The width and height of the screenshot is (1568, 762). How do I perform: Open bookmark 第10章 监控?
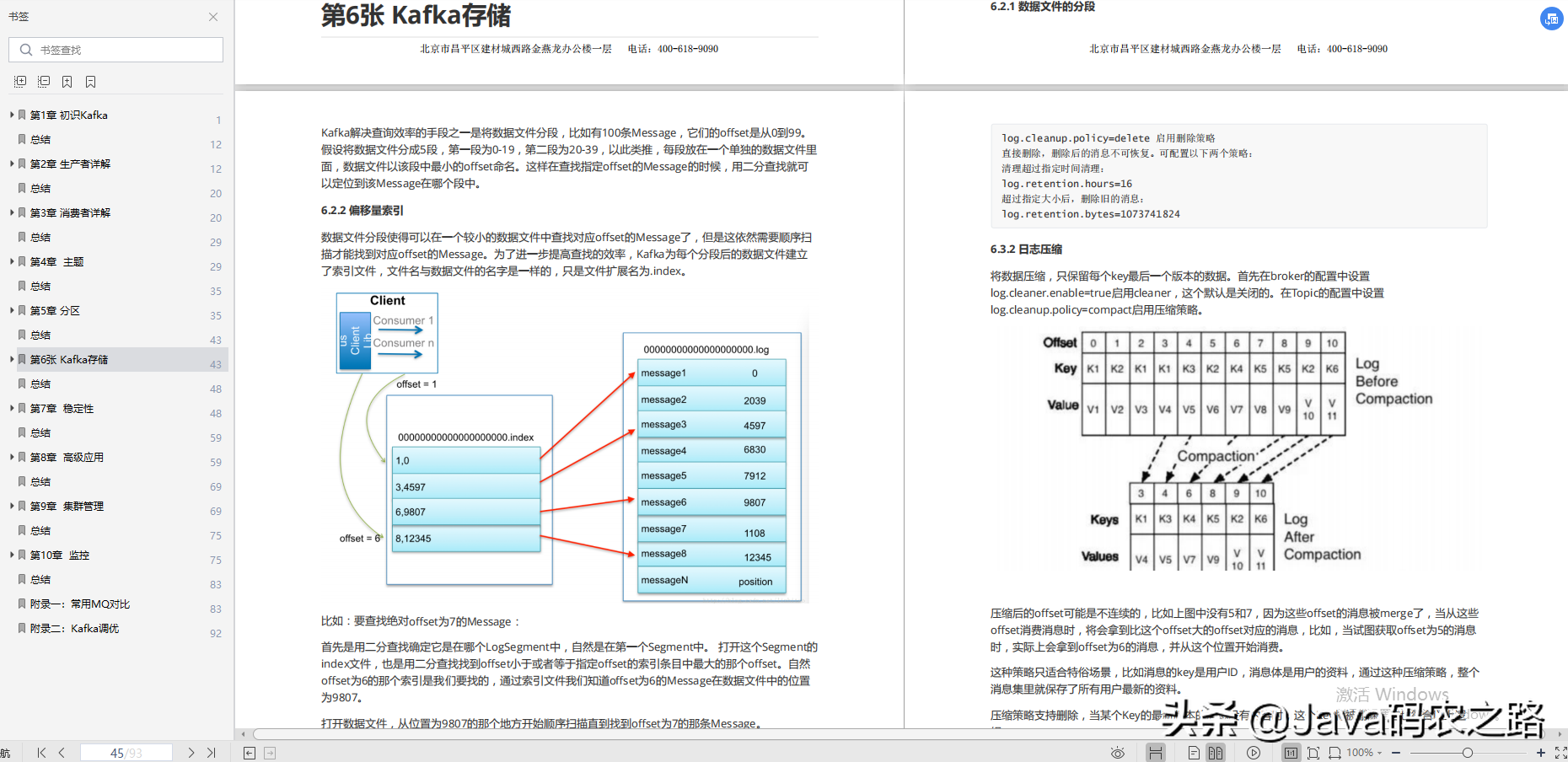(x=60, y=555)
